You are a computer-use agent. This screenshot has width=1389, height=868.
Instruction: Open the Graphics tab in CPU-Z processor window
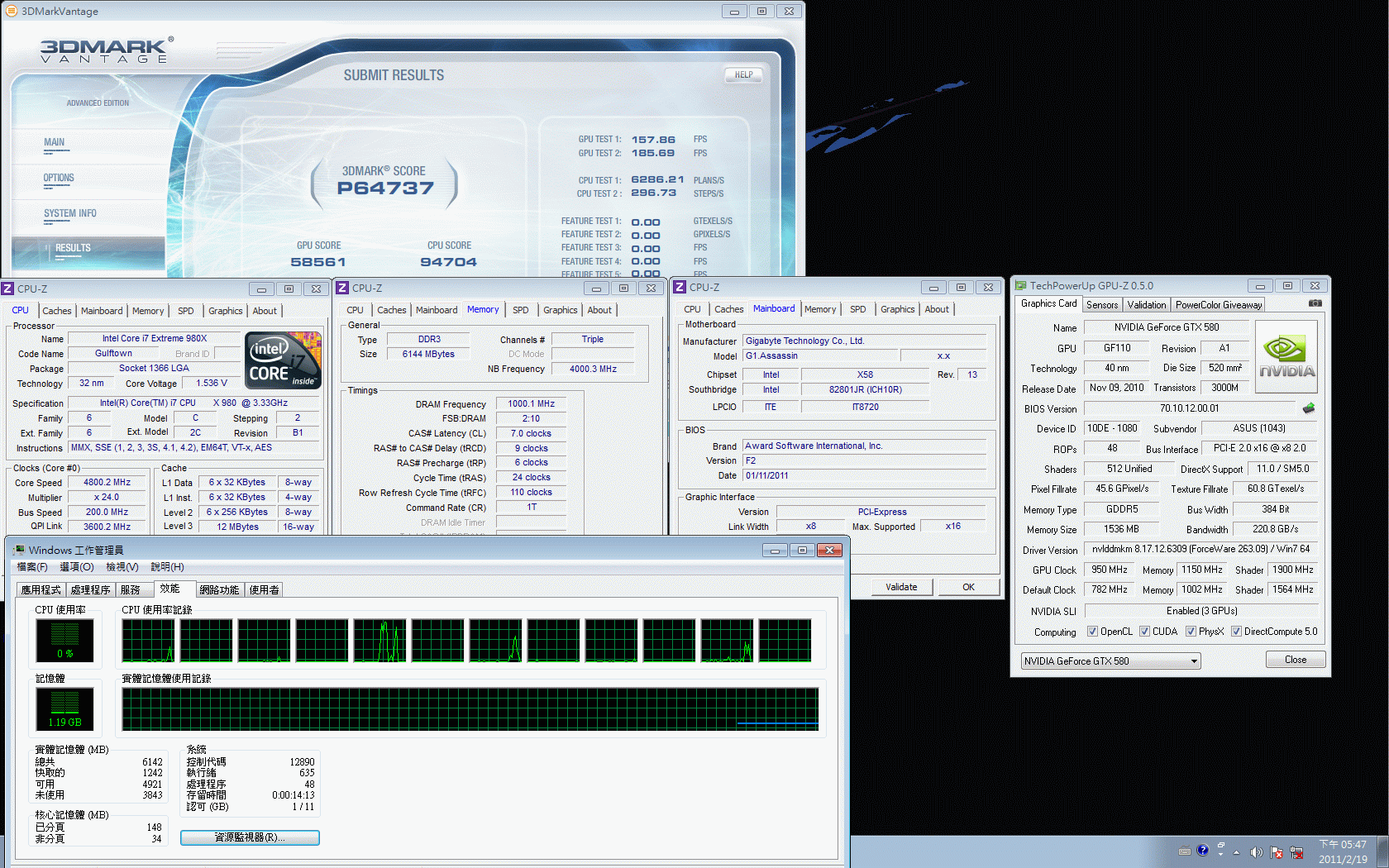225,311
